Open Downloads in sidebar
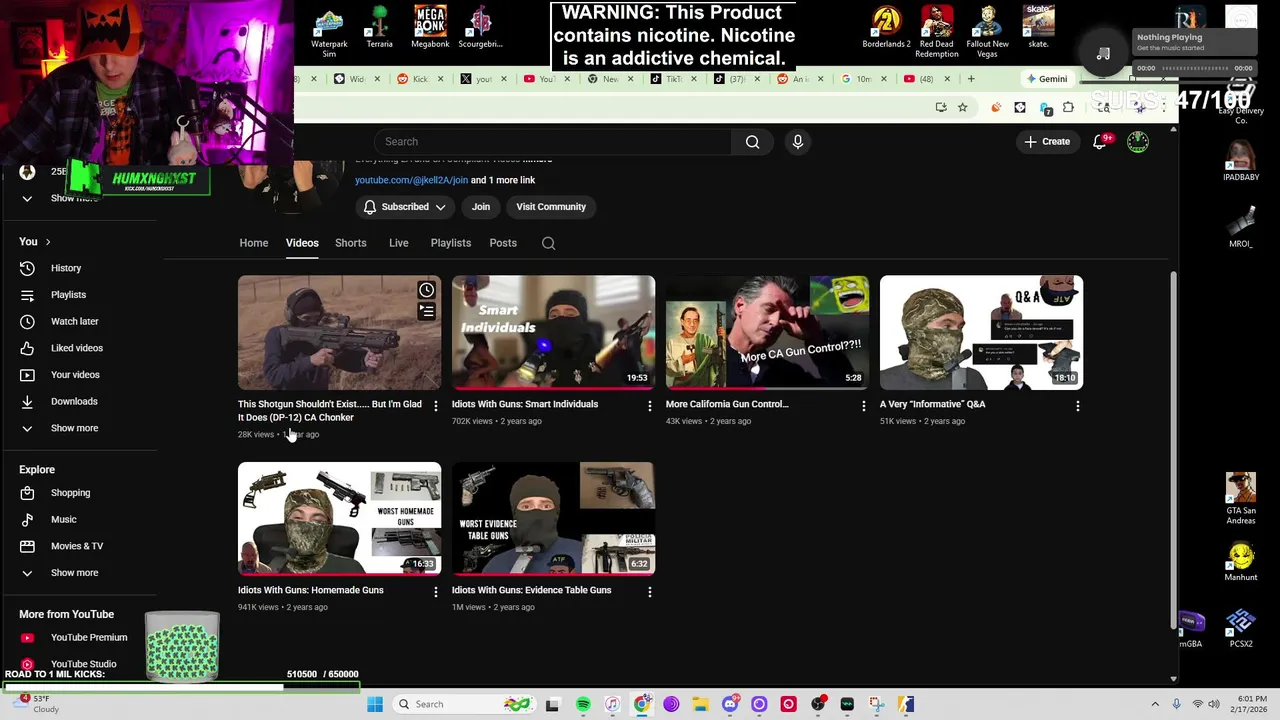 click(74, 401)
